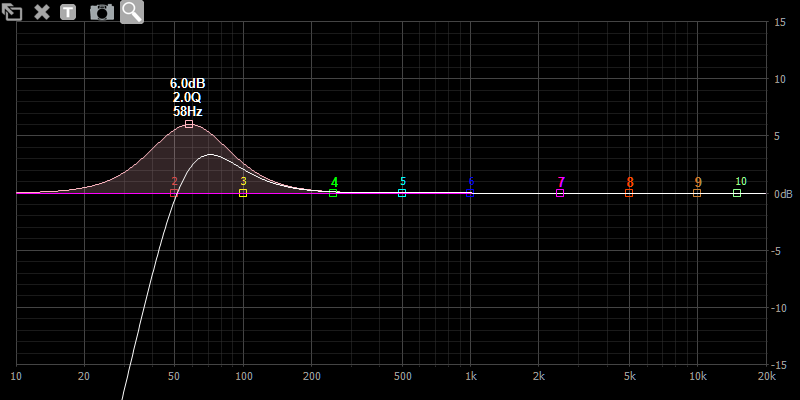
Task: Click the 2.0Q value label
Action: pos(188,97)
